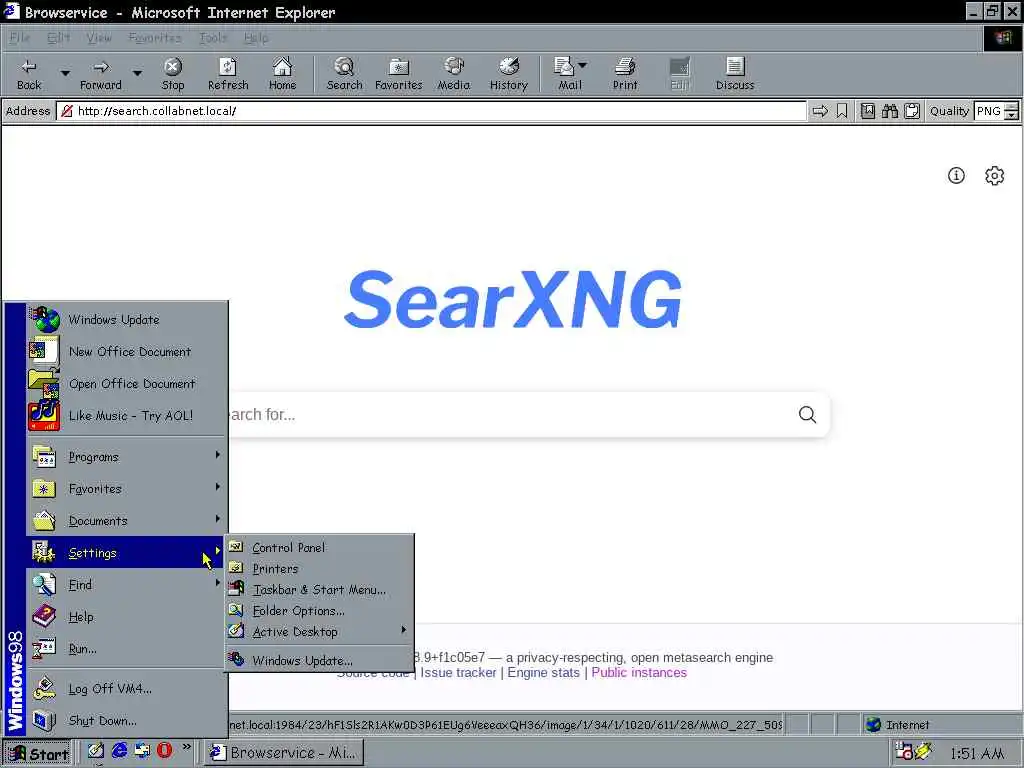Screen dimensions: 1024x768
Task: Choose Folder Options... entry
Action: [x=319, y=611]
